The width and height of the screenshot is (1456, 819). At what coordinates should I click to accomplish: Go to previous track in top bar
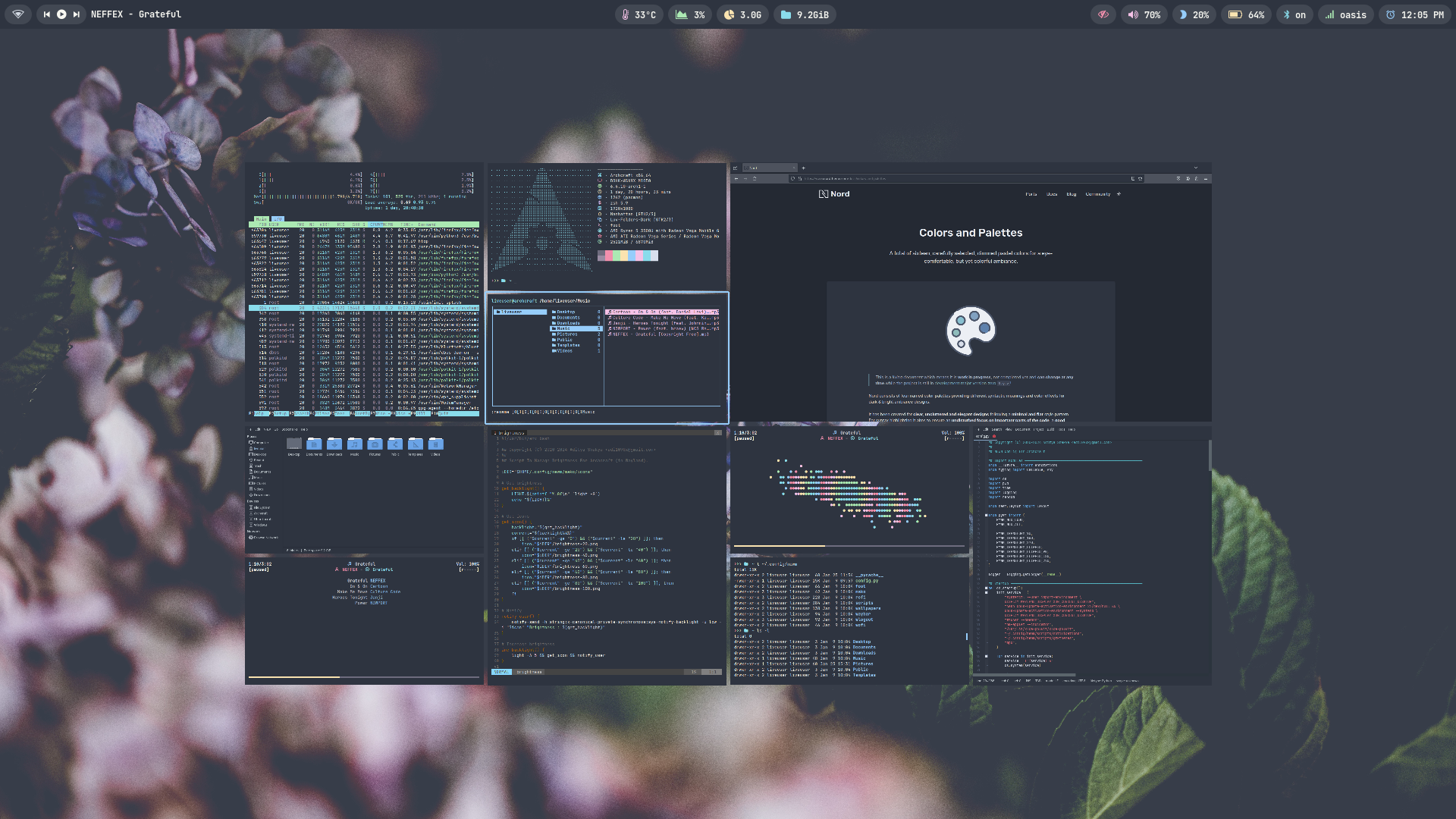46,14
